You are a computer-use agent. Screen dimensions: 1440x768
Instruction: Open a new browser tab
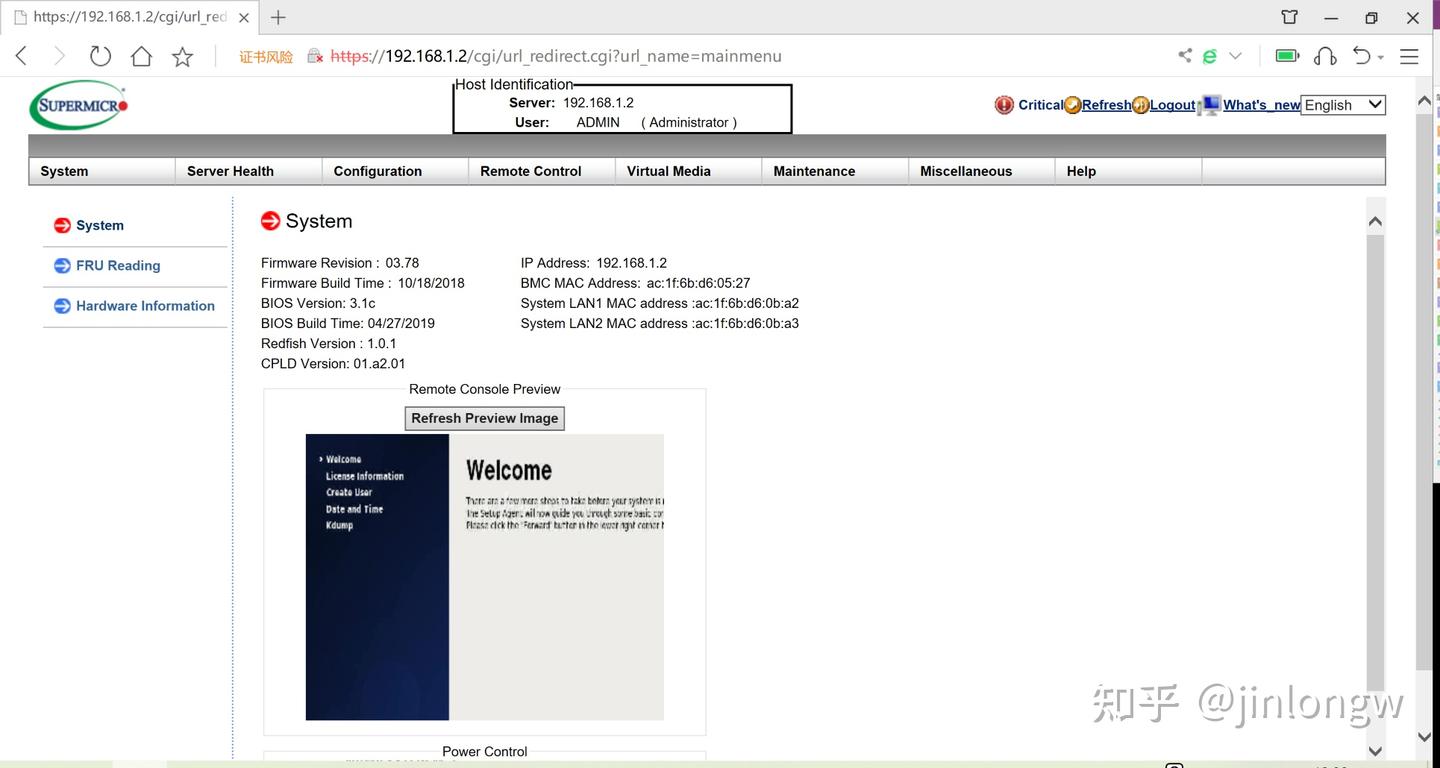[278, 17]
